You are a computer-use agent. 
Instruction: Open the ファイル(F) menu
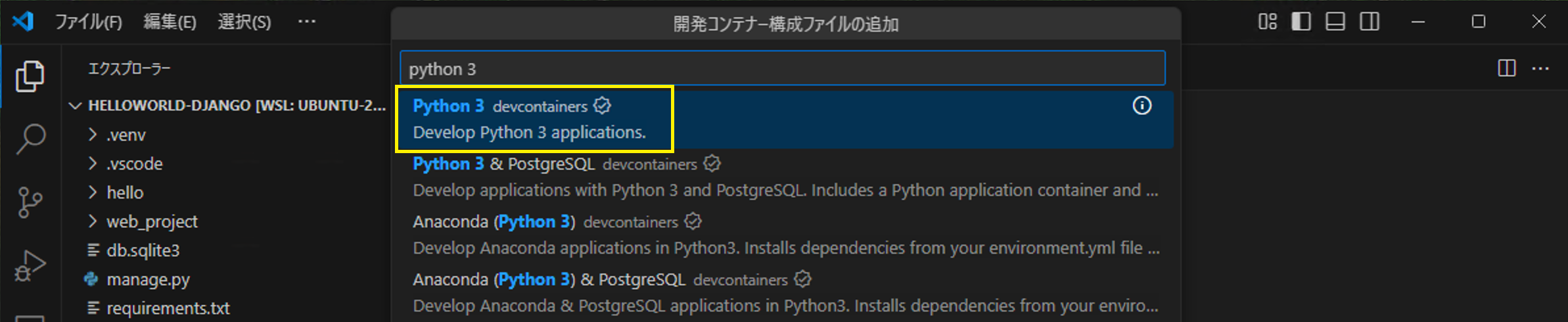click(x=89, y=22)
